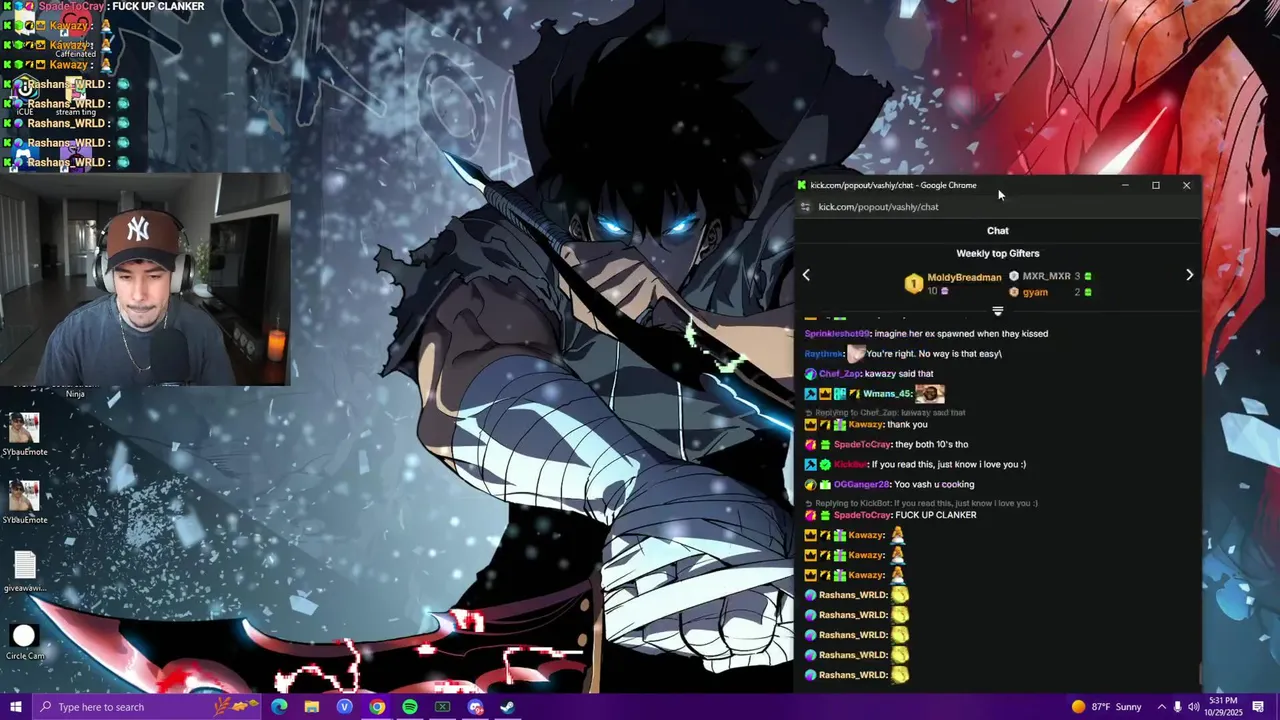The width and height of the screenshot is (1280, 720).
Task: Click username Sprinkleshot99 in chat
Action: point(837,334)
